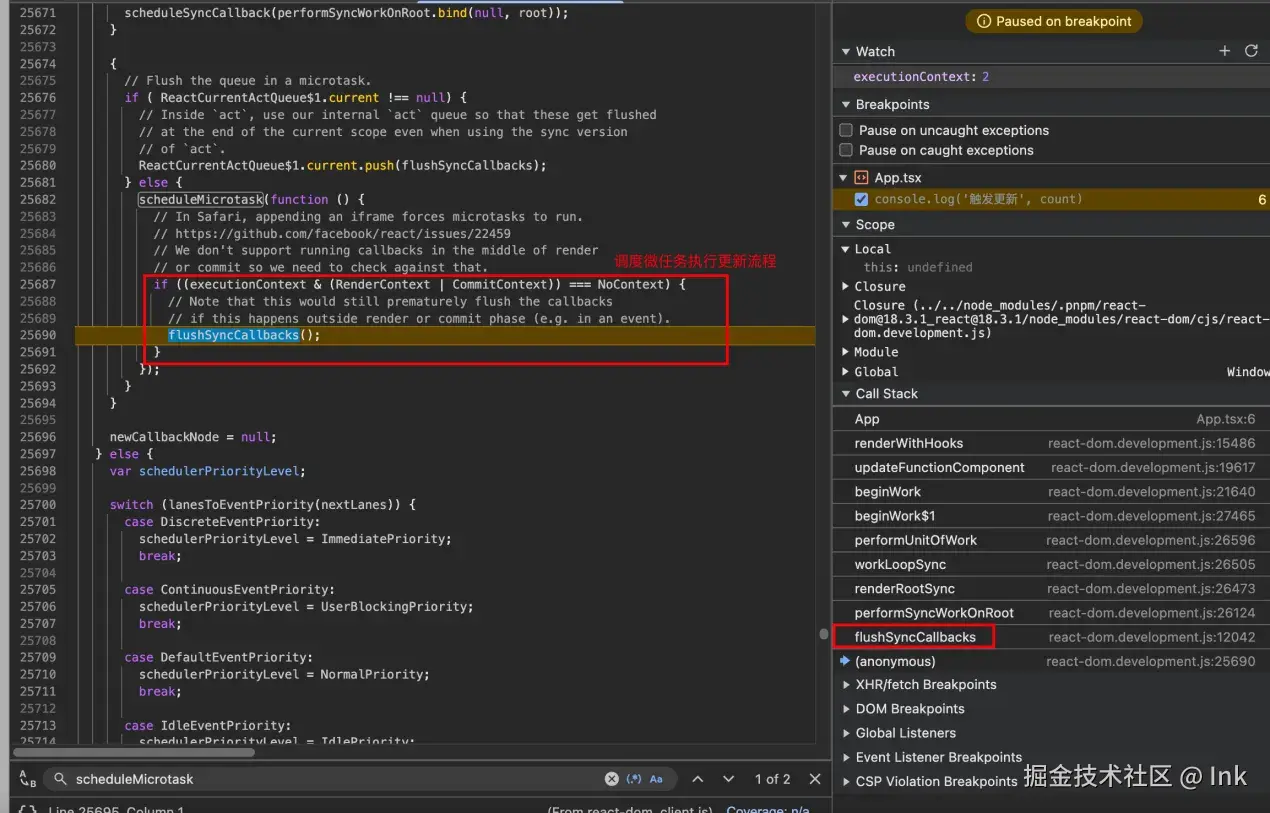
Task: Set breakpoint on line 25682 gutter
Action: coord(38,199)
